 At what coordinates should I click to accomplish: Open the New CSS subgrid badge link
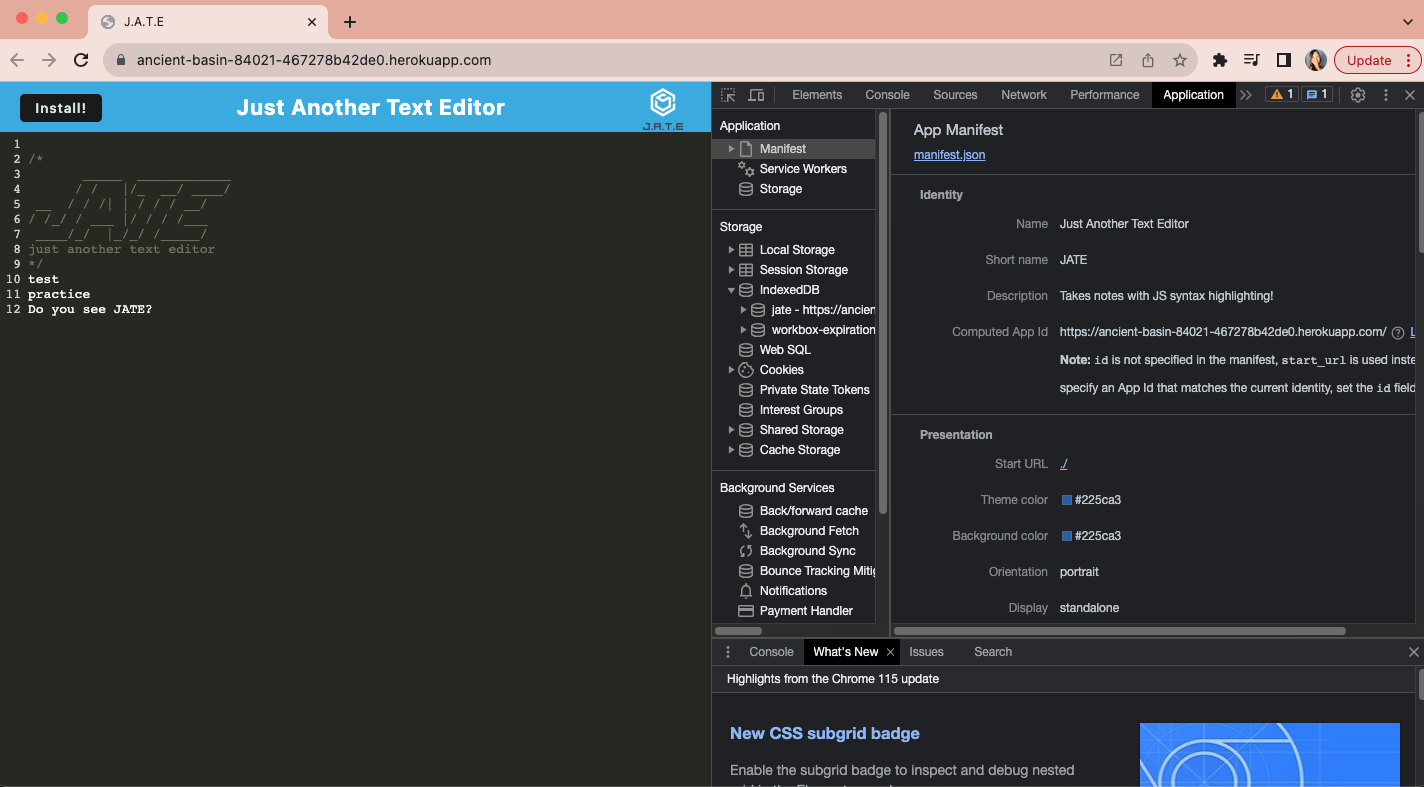coord(825,733)
